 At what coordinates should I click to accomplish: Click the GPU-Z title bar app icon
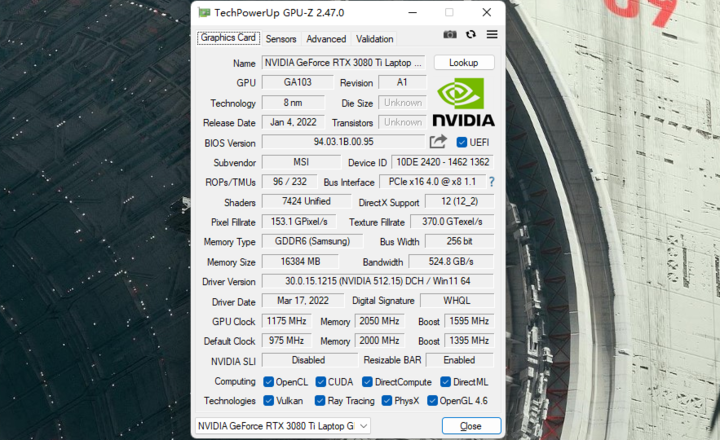click(x=204, y=12)
